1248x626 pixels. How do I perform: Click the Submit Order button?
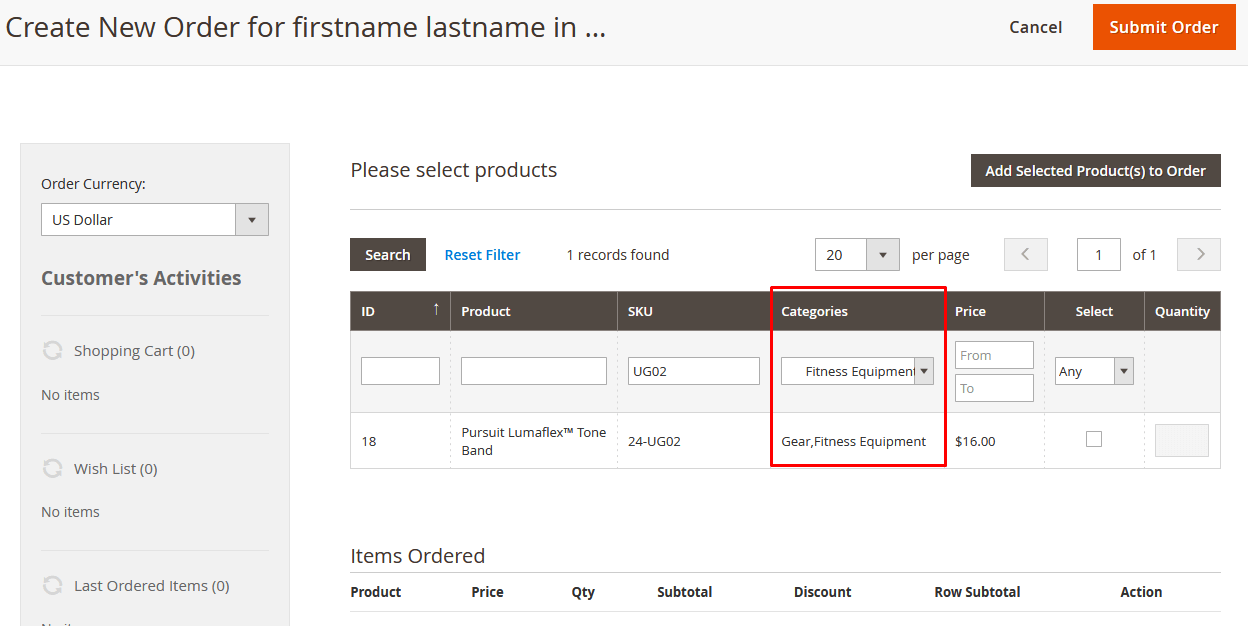(x=1163, y=27)
